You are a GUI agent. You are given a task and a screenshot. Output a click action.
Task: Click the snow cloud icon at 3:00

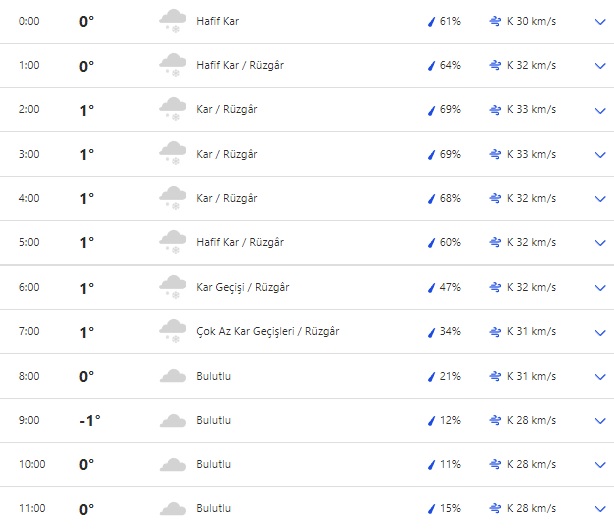click(173, 155)
